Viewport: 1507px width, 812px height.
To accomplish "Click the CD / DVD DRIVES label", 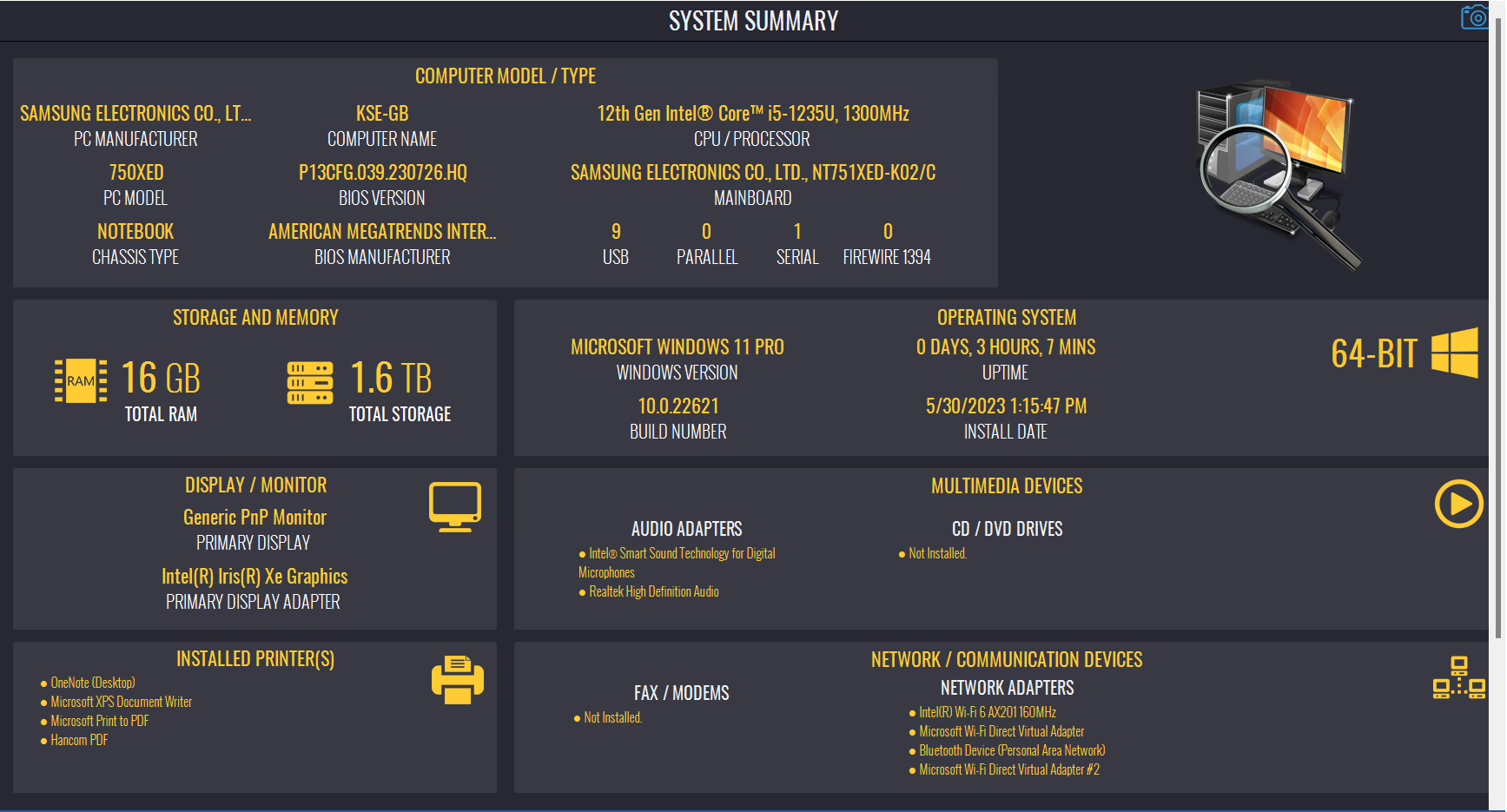I will pos(1008,529).
